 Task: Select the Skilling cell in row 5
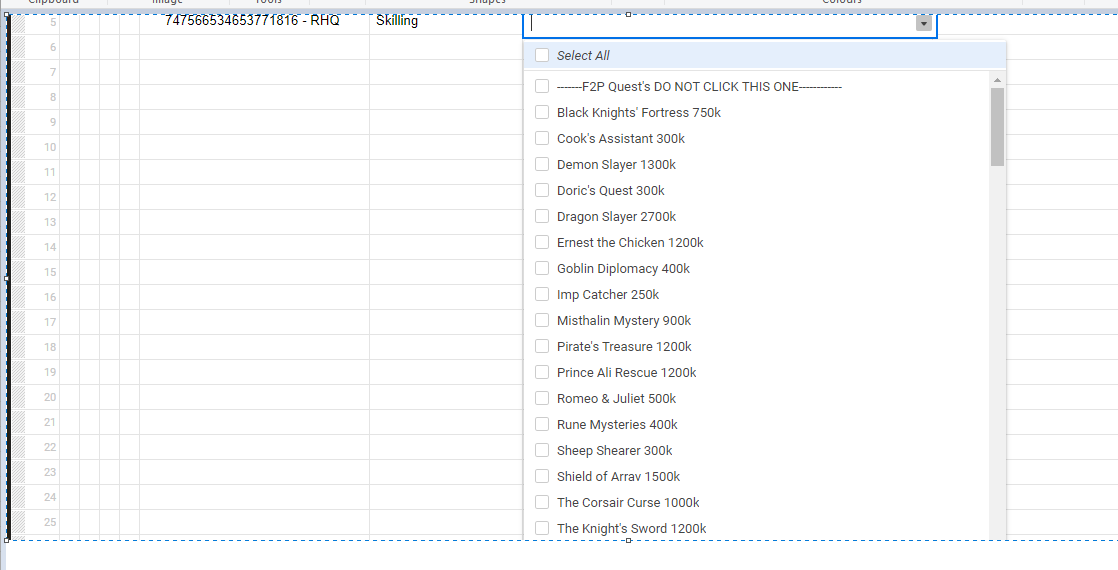pos(446,22)
